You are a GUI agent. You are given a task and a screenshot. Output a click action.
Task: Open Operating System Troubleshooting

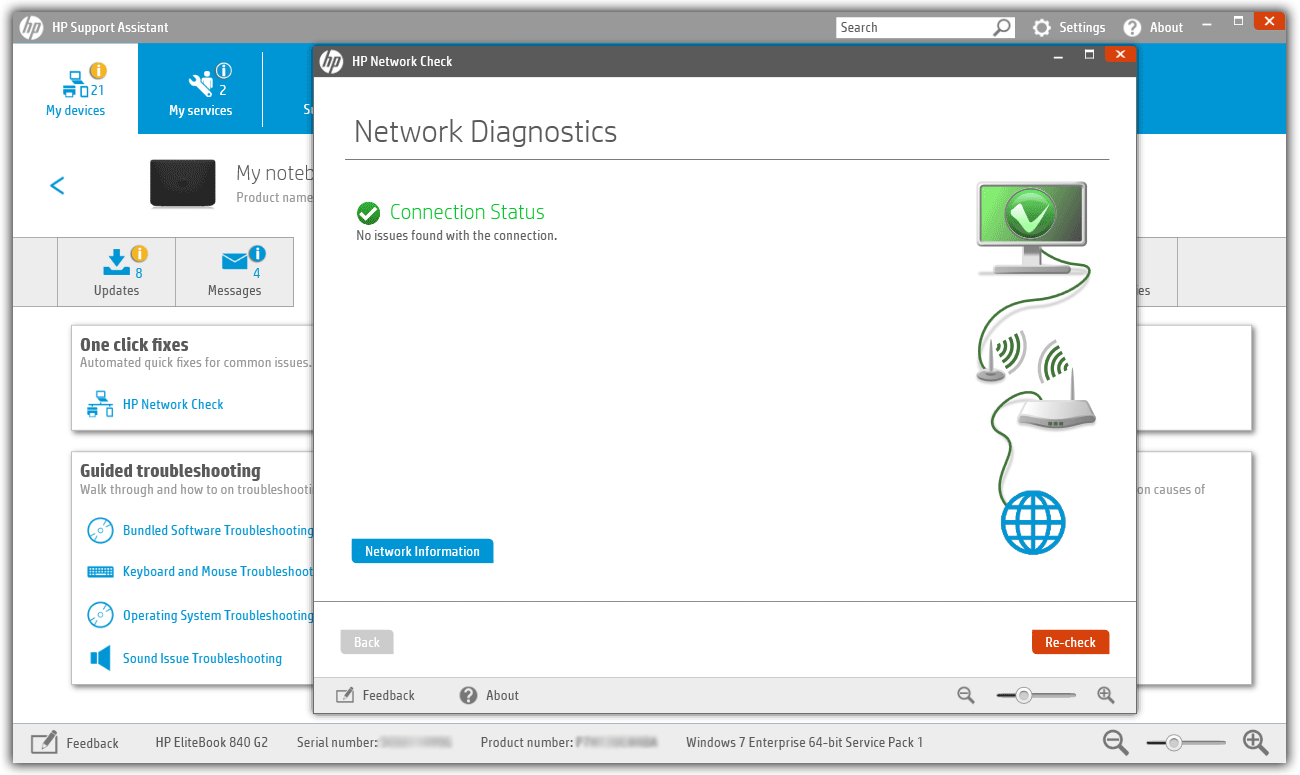coord(218,616)
